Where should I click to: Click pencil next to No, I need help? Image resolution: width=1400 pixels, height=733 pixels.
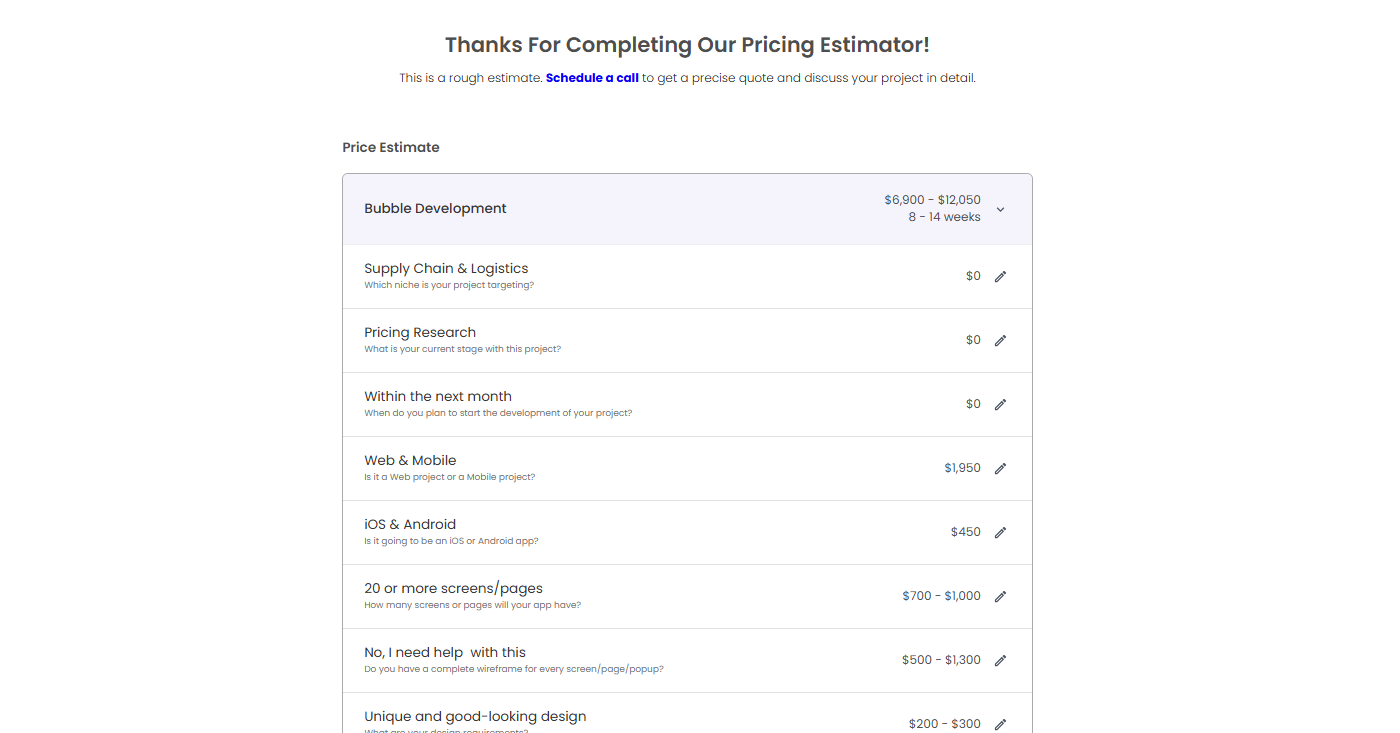point(1000,660)
